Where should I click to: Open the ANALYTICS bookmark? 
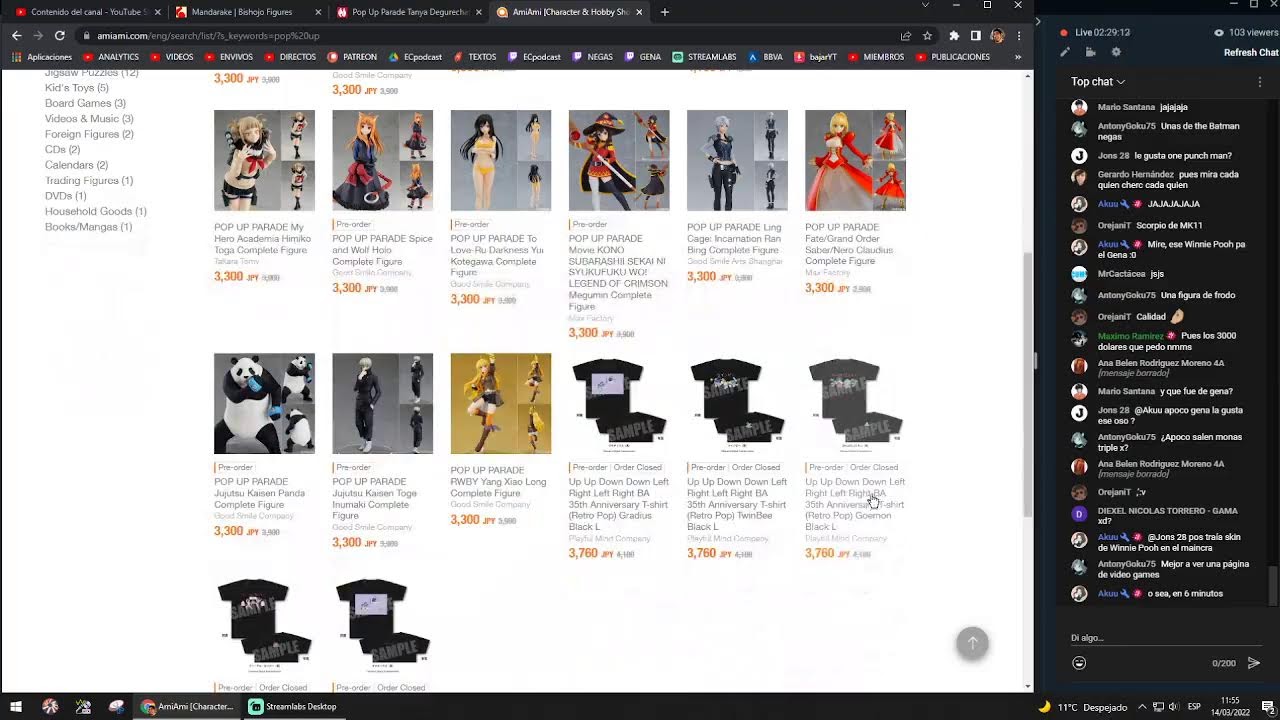tap(111, 57)
